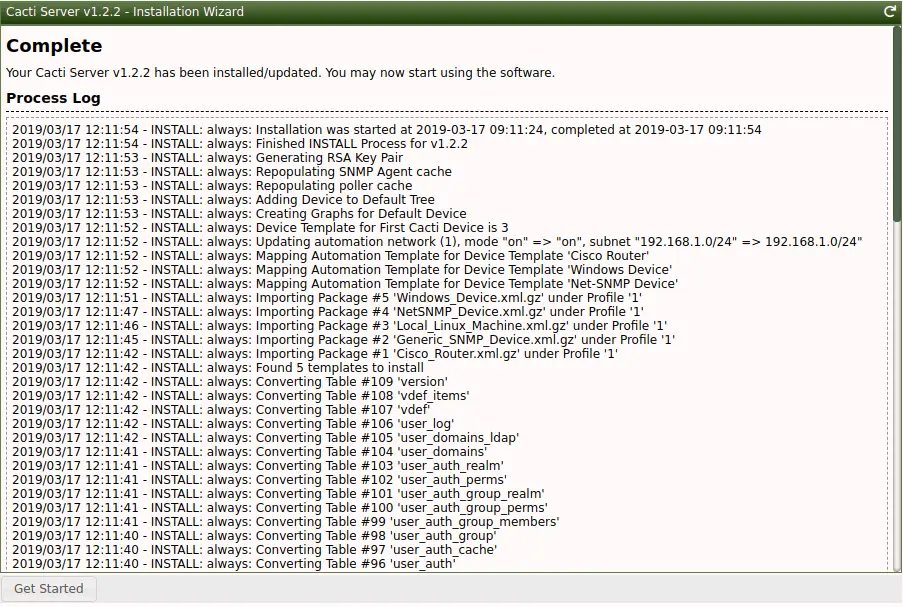Click the 'Installation was started at' log line
903x607 pixels.
pyautogui.click(x=386, y=130)
